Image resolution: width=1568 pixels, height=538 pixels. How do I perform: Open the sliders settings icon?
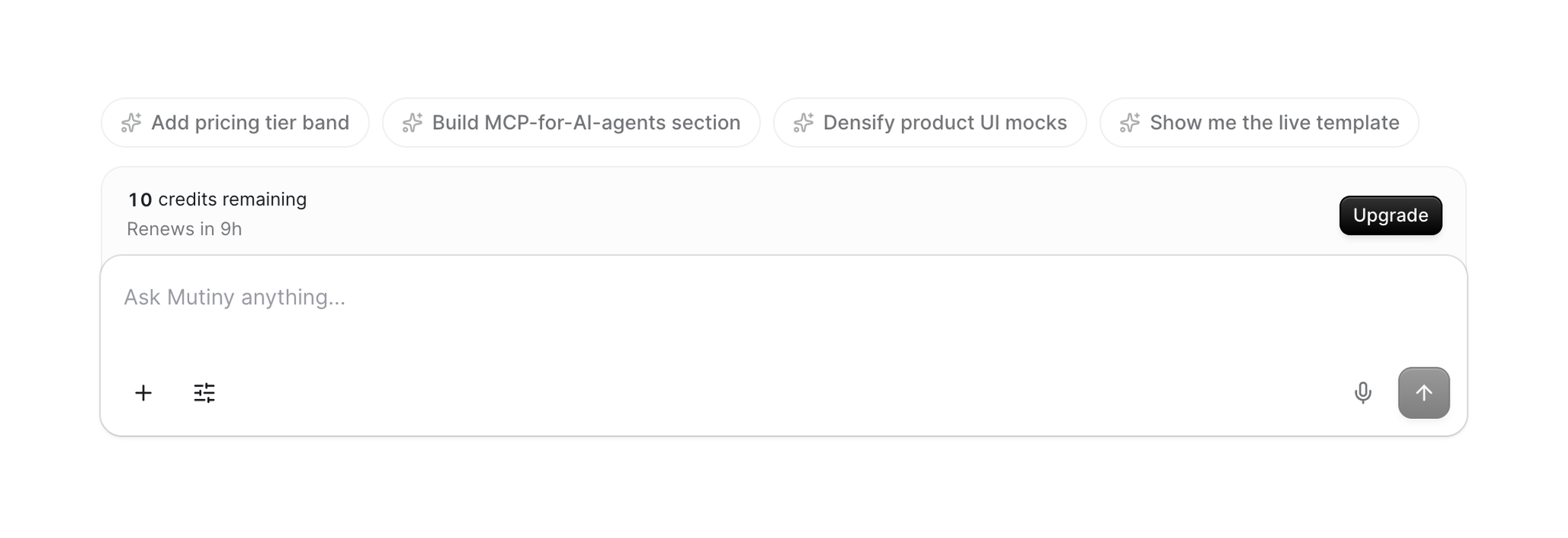pos(204,393)
